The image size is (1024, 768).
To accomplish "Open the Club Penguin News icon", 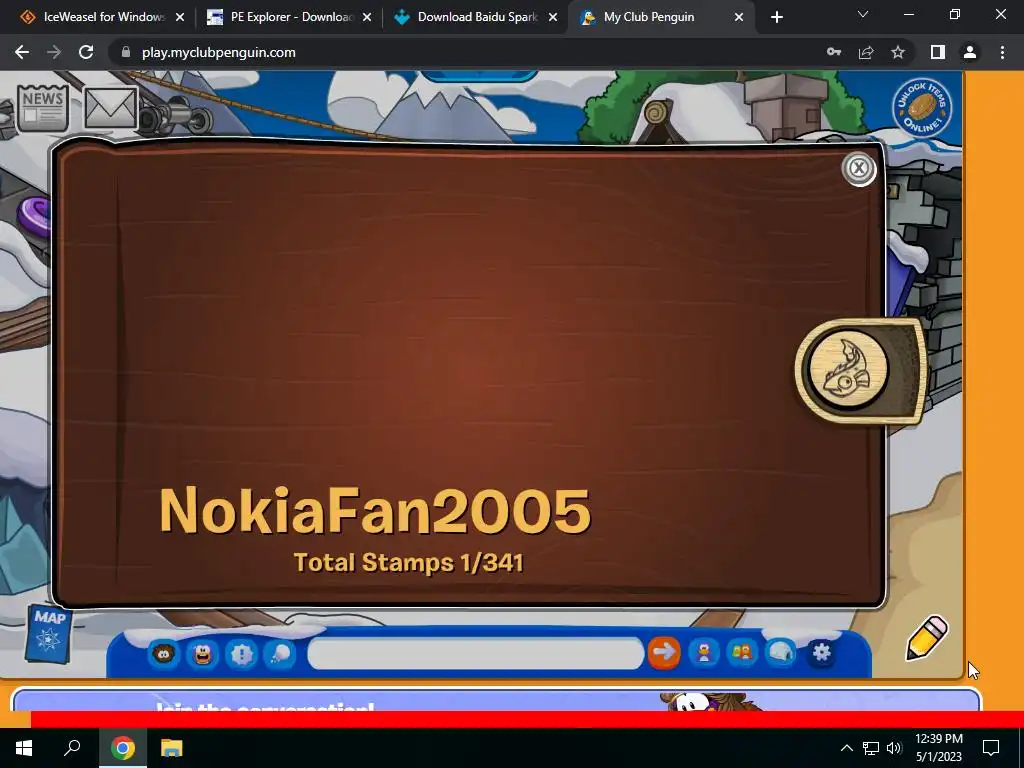I will coord(42,108).
